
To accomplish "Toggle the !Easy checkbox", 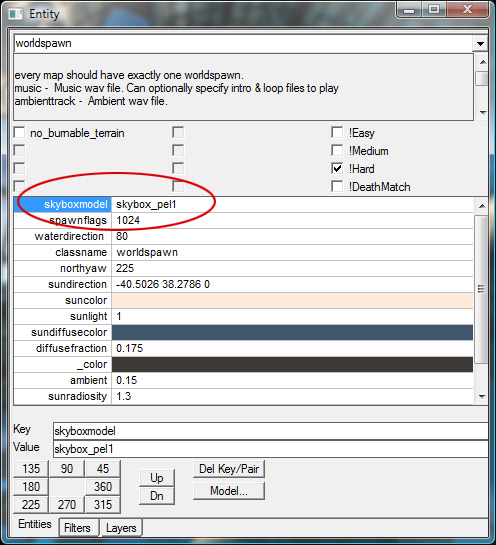I will click(x=337, y=132).
